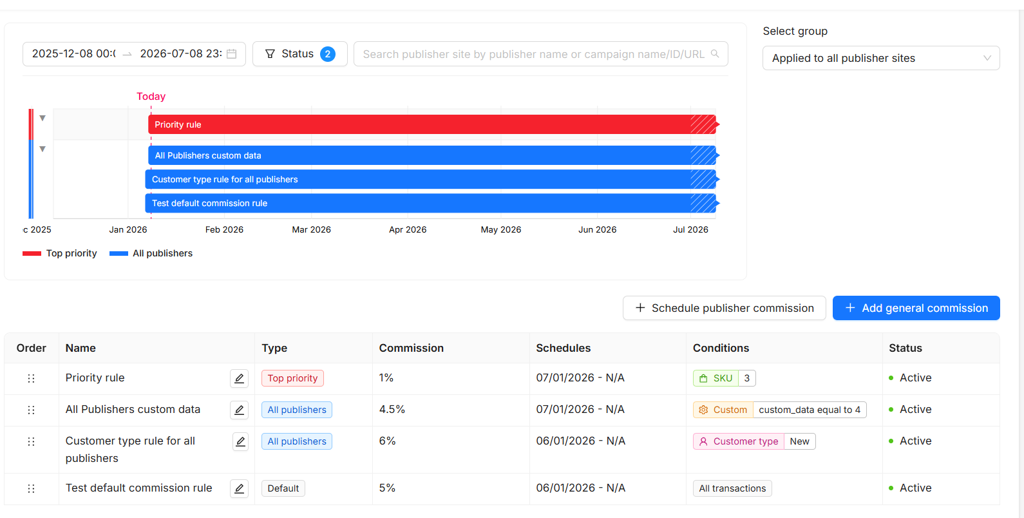Click Add general commission button
Viewport: 1024px width, 518px height.
[916, 308]
